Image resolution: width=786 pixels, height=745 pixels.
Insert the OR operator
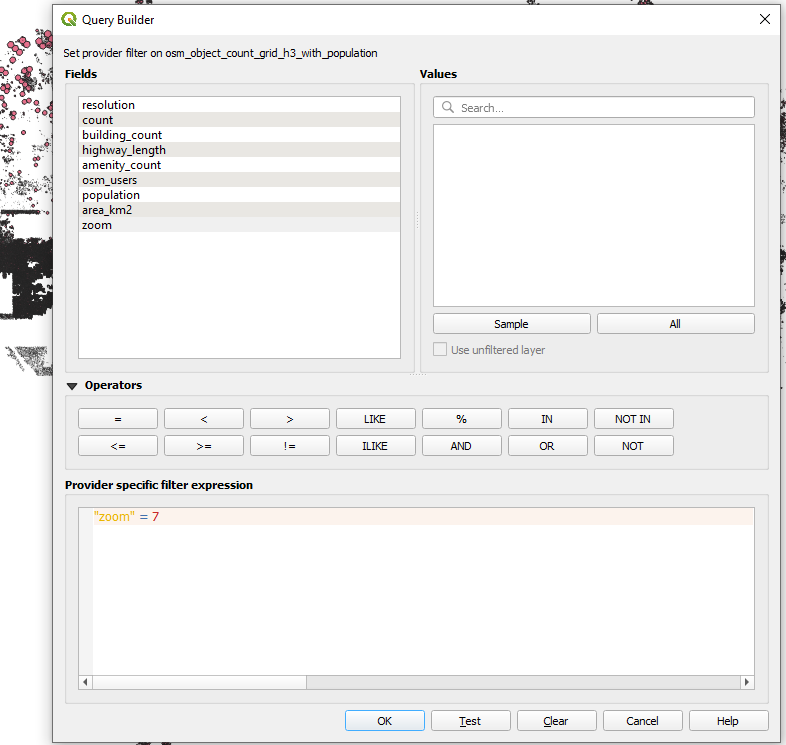(547, 446)
